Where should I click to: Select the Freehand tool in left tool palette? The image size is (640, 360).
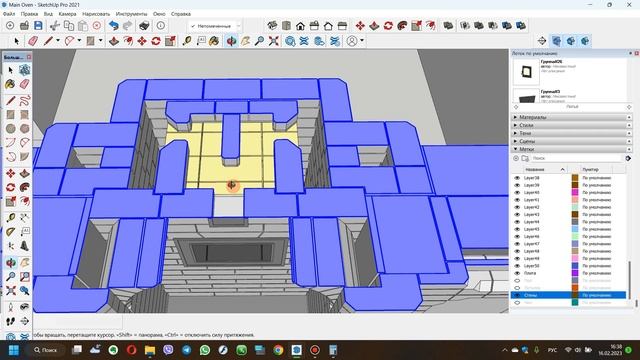tap(24, 100)
